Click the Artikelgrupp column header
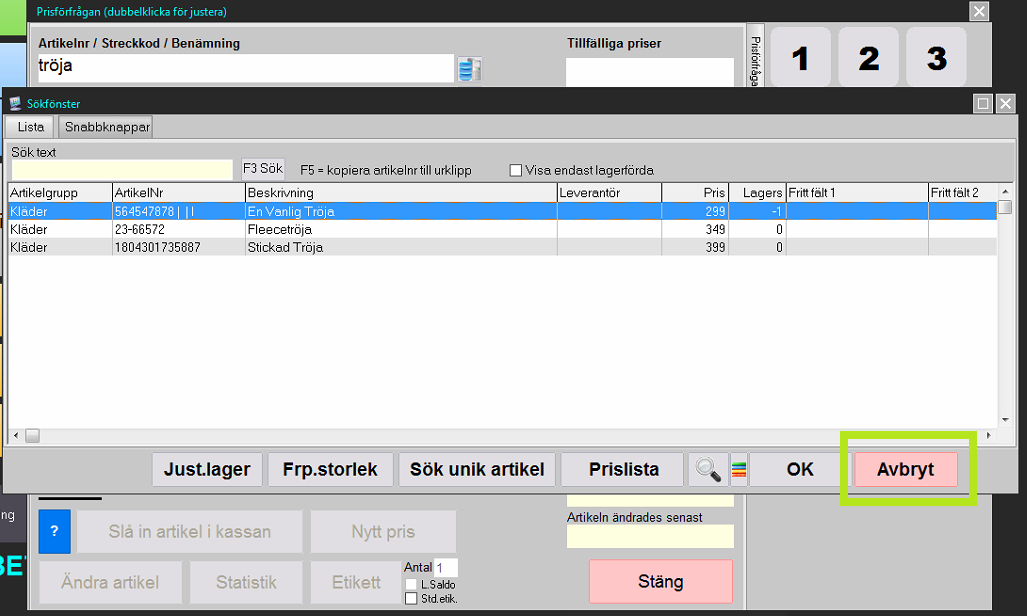The image size is (1027, 616). click(x=59, y=192)
